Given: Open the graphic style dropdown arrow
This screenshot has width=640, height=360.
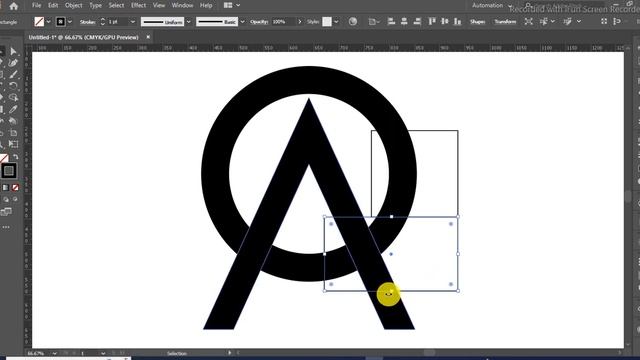Looking at the screenshot, I should pyautogui.click(x=336, y=22).
